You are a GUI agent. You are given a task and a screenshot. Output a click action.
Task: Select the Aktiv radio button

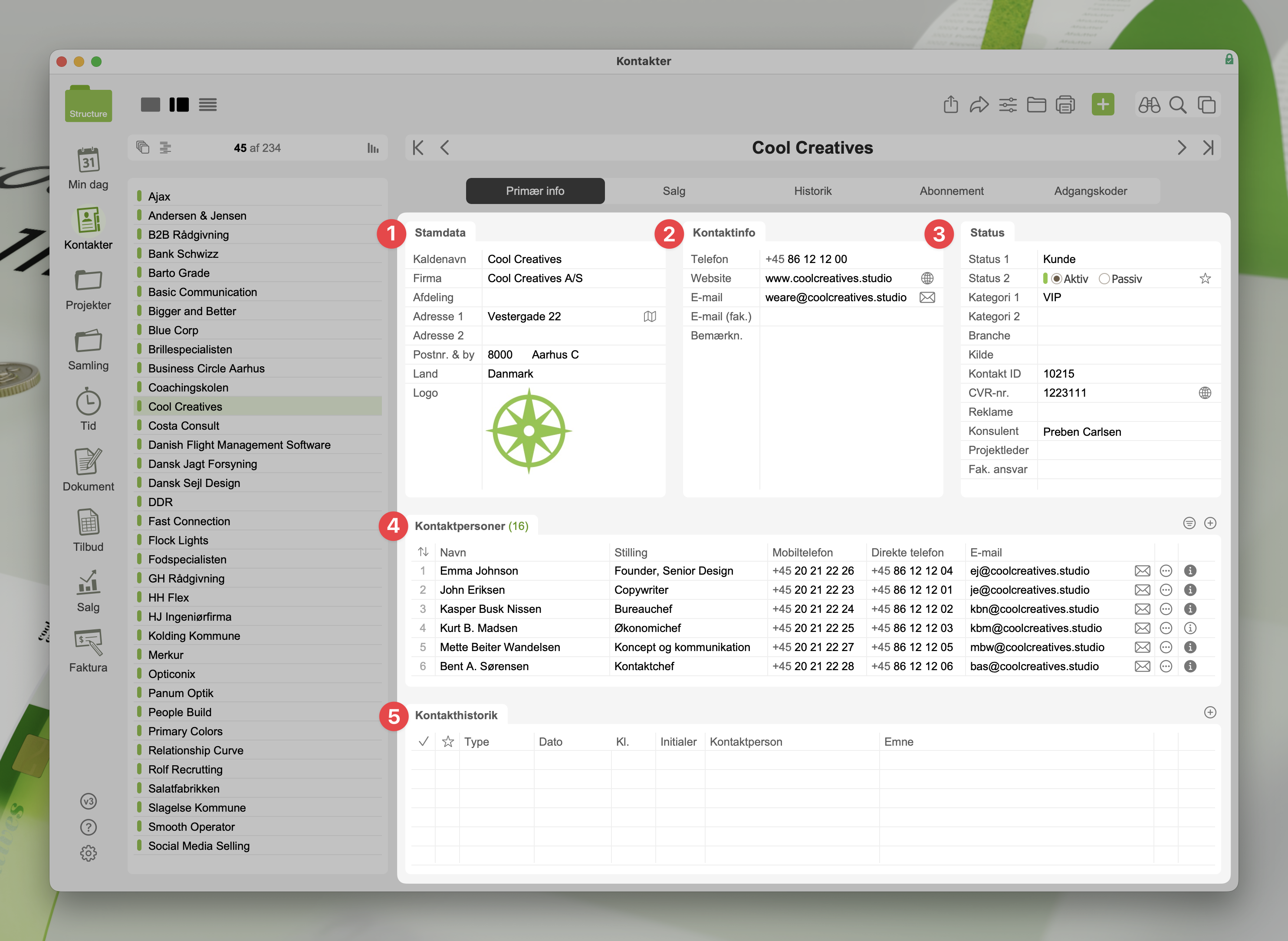click(1056, 279)
